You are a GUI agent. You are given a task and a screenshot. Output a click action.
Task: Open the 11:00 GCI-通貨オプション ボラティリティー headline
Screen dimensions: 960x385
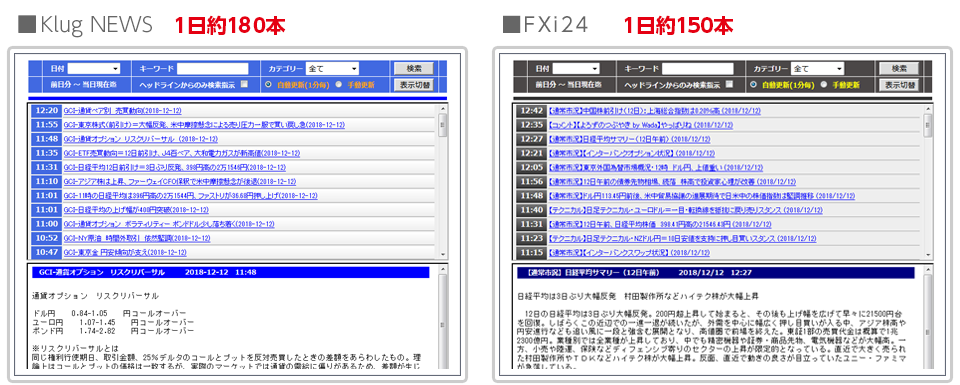168,223
